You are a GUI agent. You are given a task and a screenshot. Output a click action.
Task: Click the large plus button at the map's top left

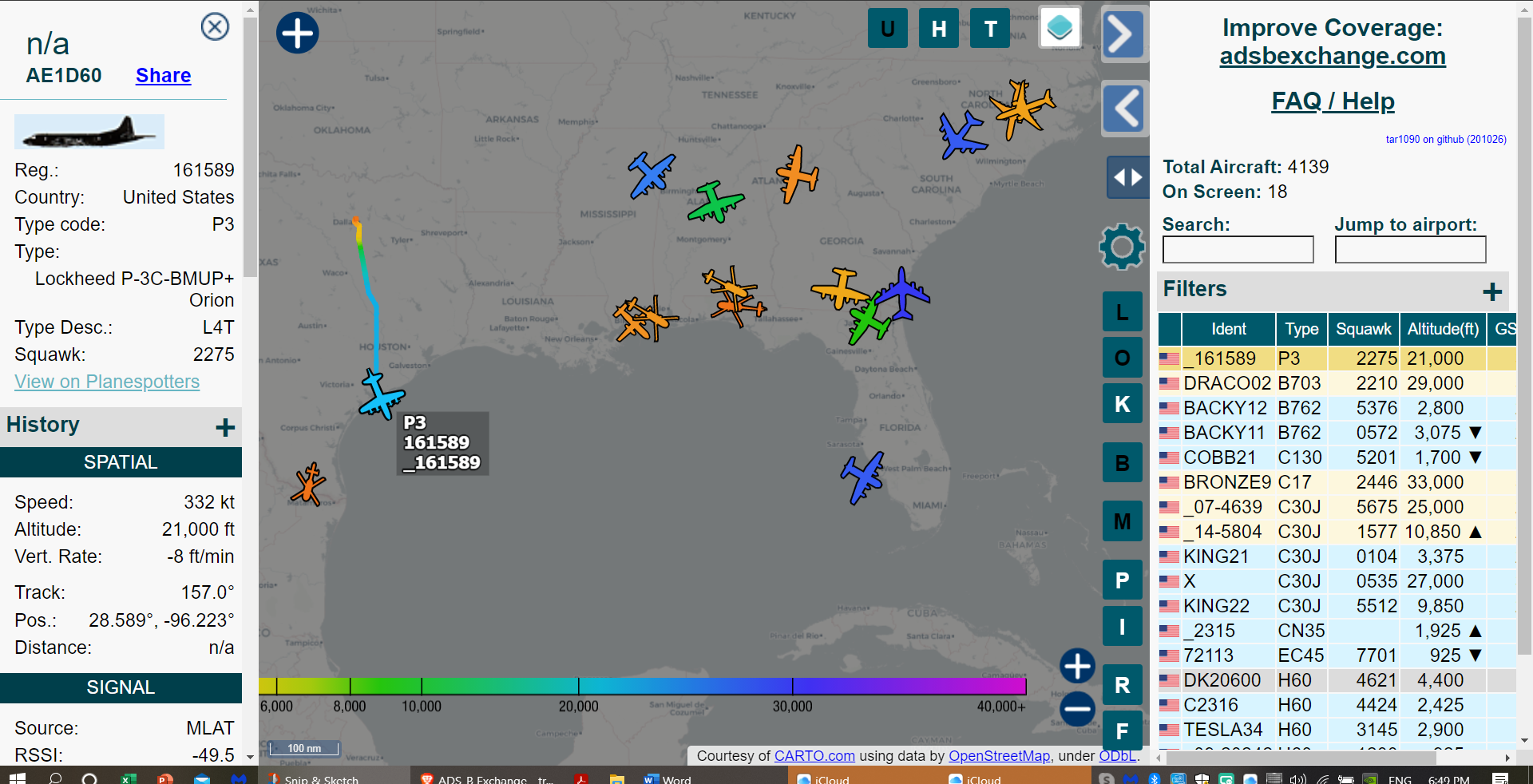pyautogui.click(x=297, y=33)
